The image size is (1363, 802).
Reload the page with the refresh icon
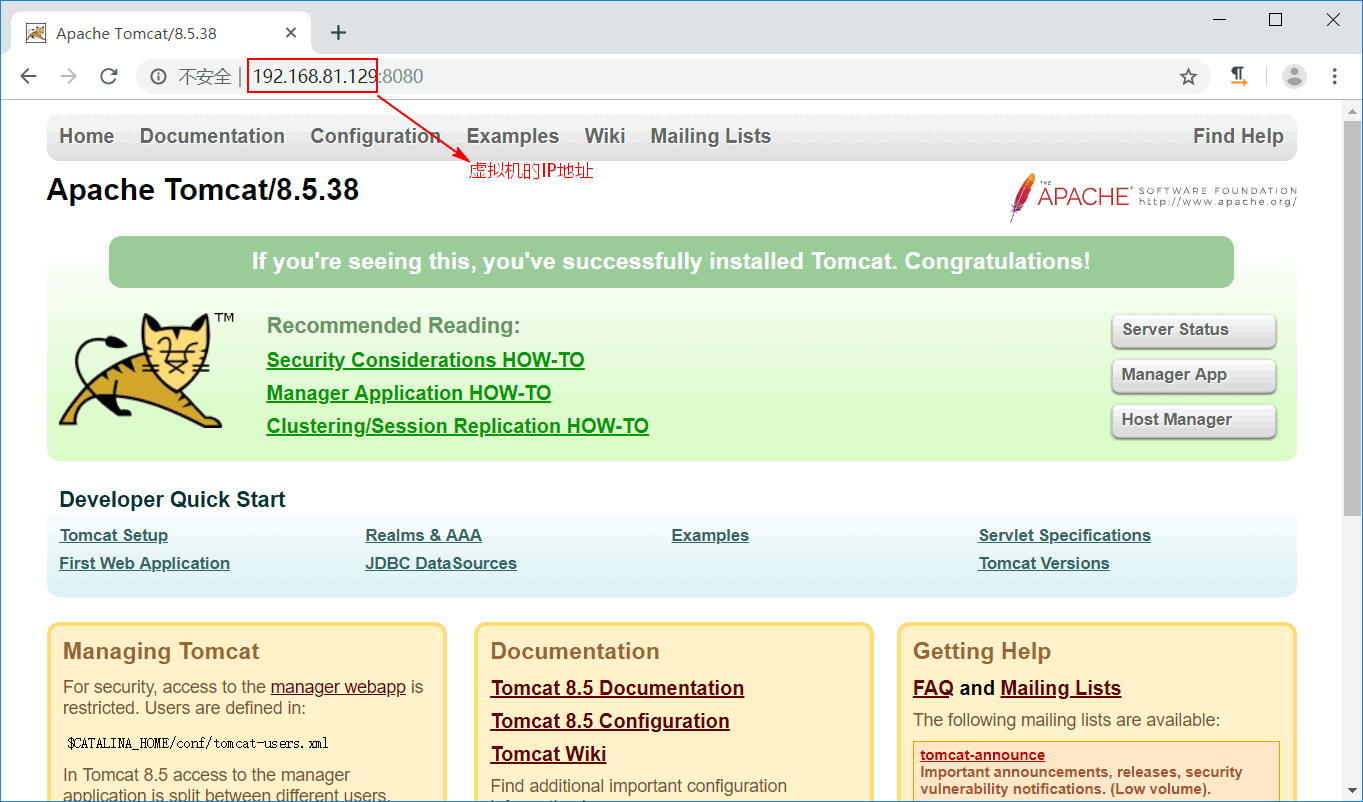click(x=109, y=76)
